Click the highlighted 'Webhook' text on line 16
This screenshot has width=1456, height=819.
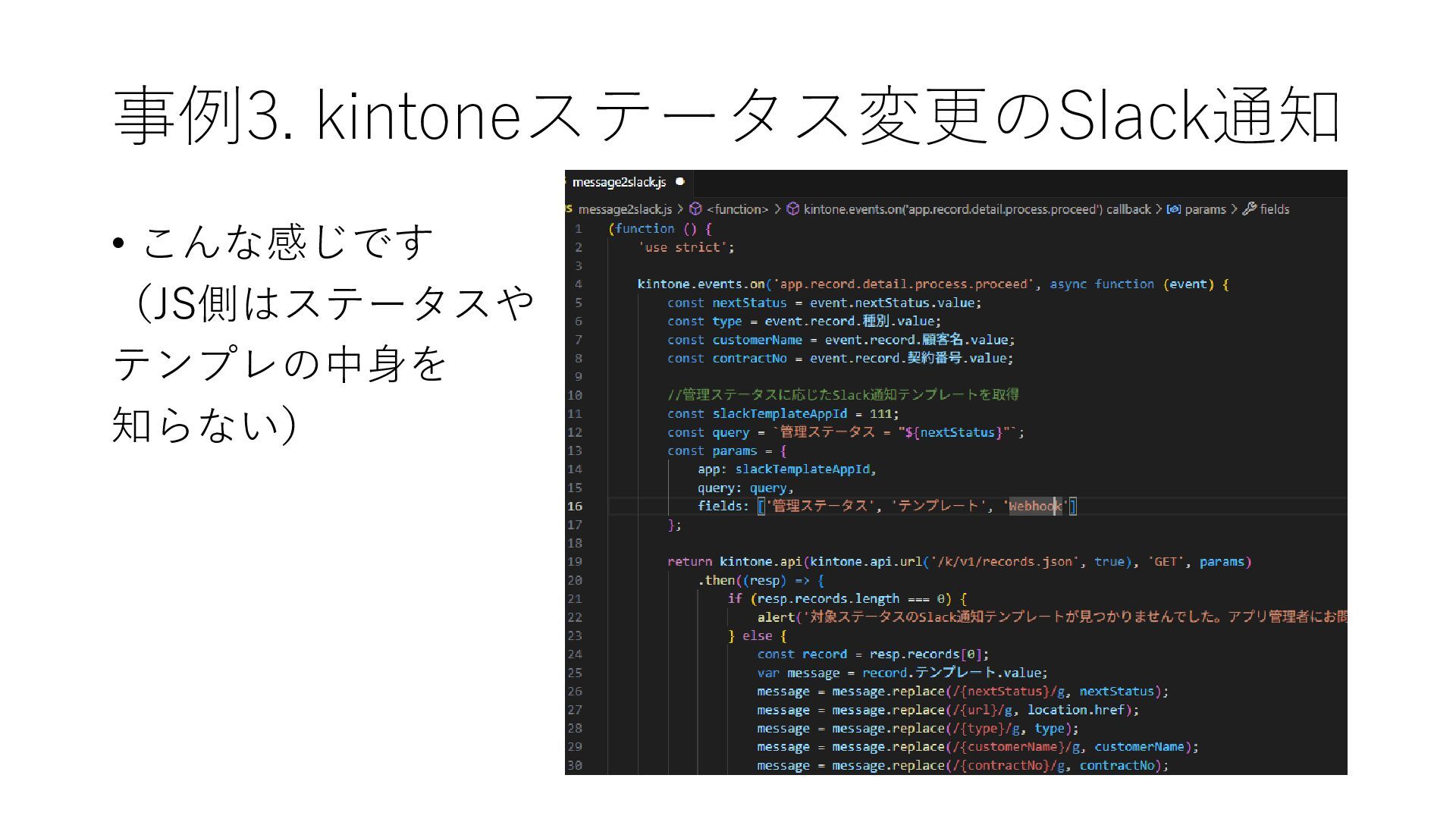point(1034,507)
